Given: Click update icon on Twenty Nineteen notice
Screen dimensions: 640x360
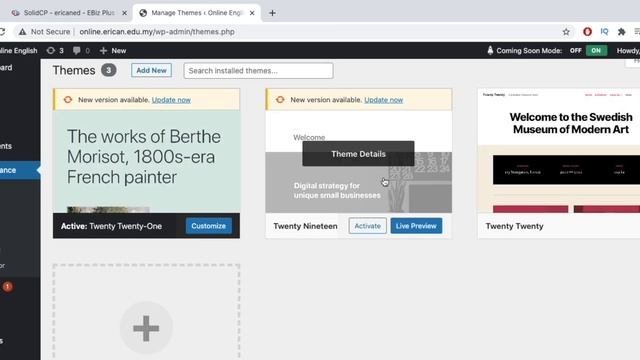Looking at the screenshot, I should pyautogui.click(x=280, y=100).
